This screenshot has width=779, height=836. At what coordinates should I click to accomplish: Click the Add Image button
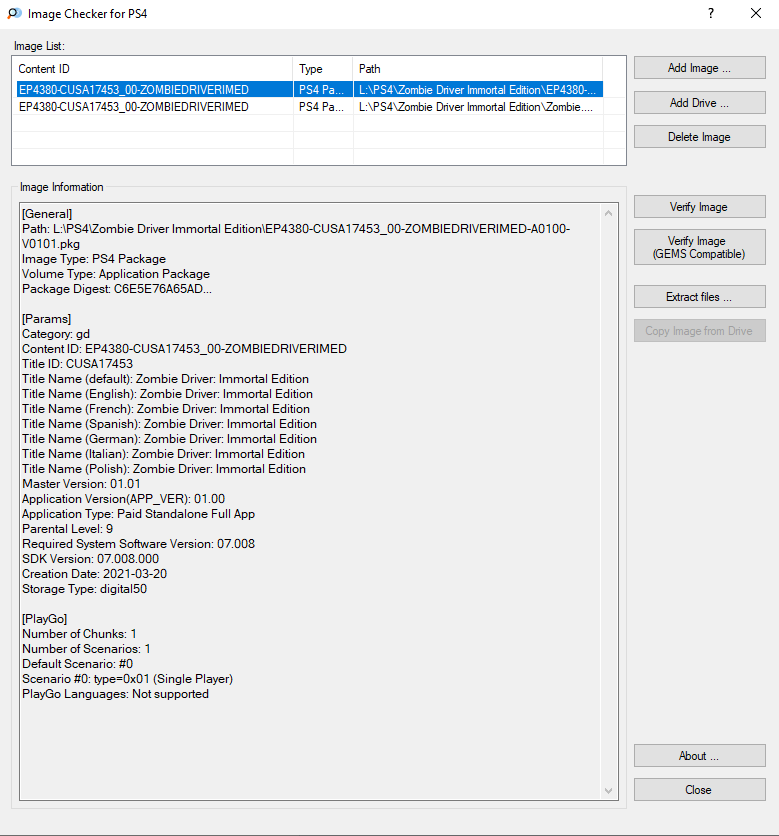699,68
